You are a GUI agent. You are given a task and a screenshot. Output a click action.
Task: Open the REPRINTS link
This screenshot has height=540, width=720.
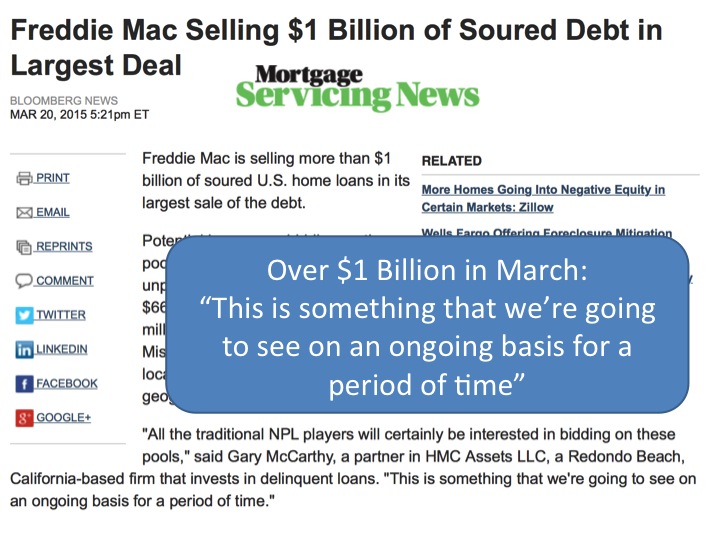tap(64, 247)
